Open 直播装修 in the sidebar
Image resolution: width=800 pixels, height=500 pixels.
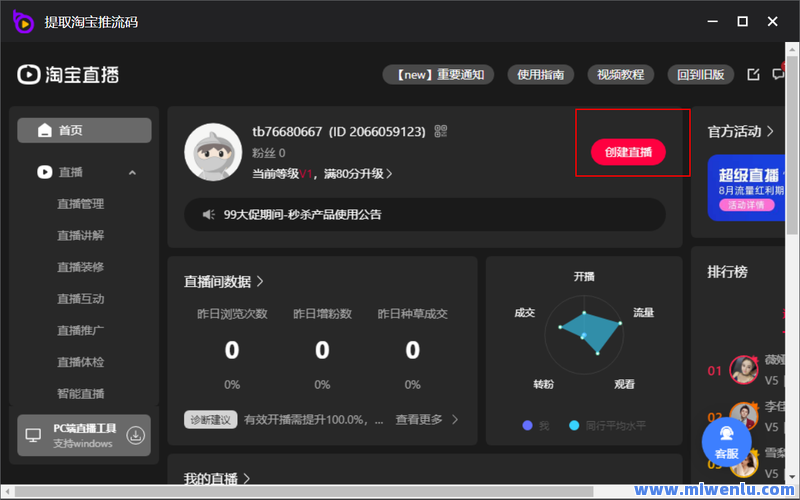tap(80, 267)
